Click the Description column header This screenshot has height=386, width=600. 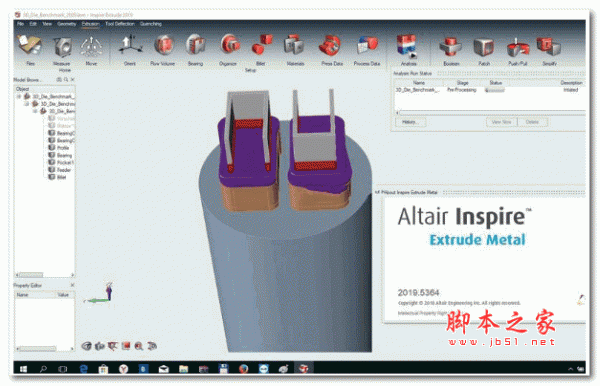pos(571,83)
